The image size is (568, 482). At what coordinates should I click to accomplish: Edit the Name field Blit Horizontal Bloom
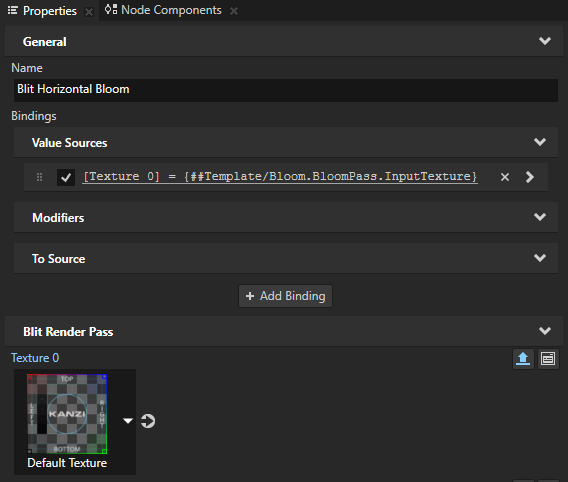coord(286,90)
